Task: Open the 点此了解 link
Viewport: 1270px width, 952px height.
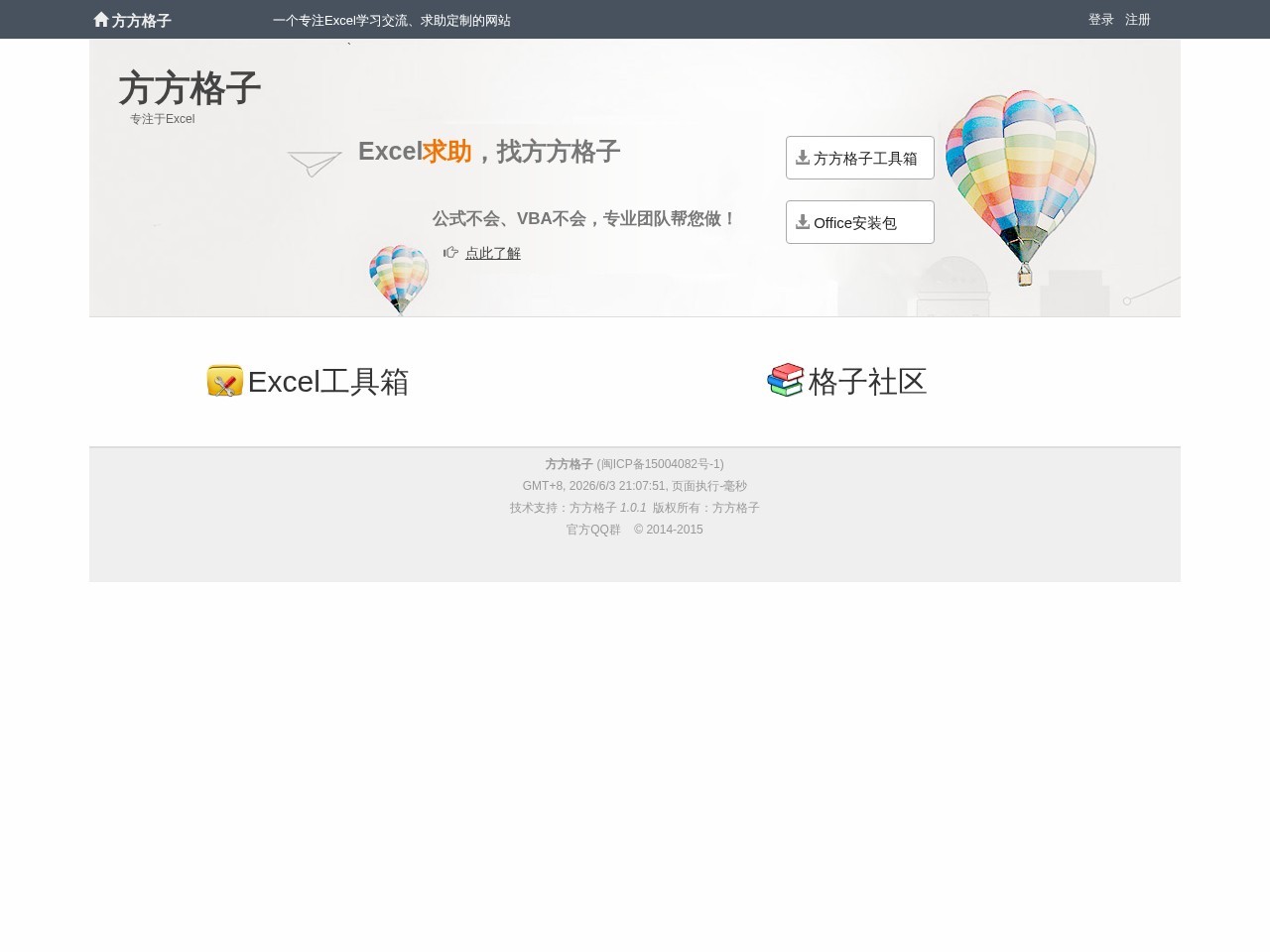Action: pyautogui.click(x=493, y=253)
